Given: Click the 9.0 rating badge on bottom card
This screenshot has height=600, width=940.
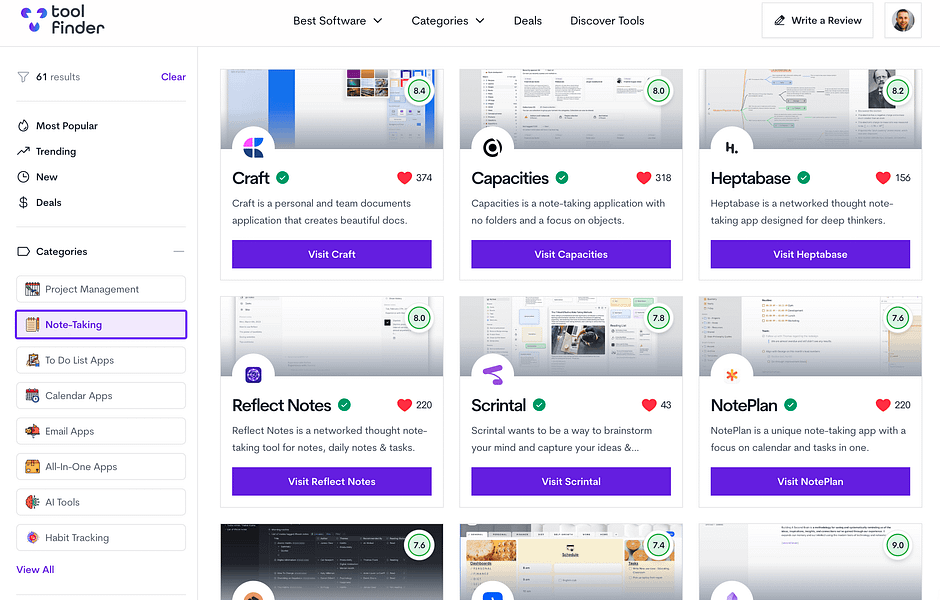Looking at the screenshot, I should [897, 545].
